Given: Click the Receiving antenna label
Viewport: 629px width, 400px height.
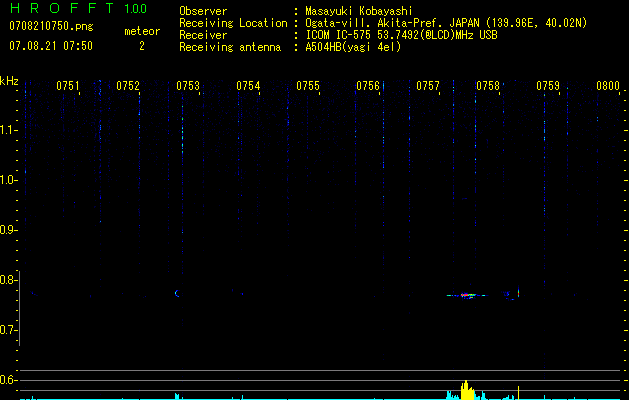Looking at the screenshot, I should [230, 47].
